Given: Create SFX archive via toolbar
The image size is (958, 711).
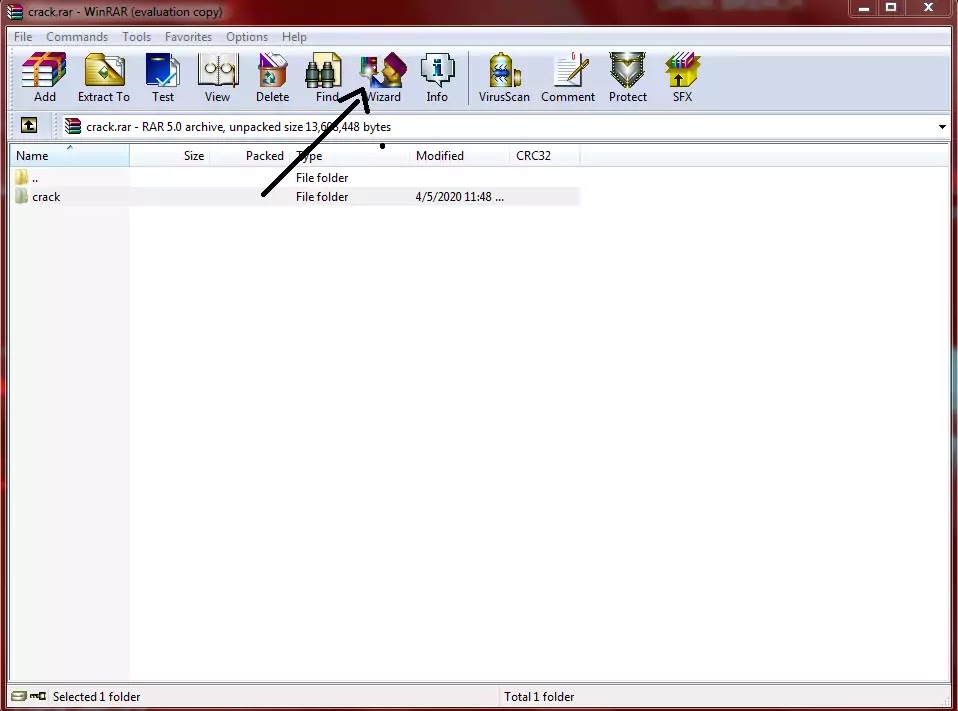Looking at the screenshot, I should (682, 77).
